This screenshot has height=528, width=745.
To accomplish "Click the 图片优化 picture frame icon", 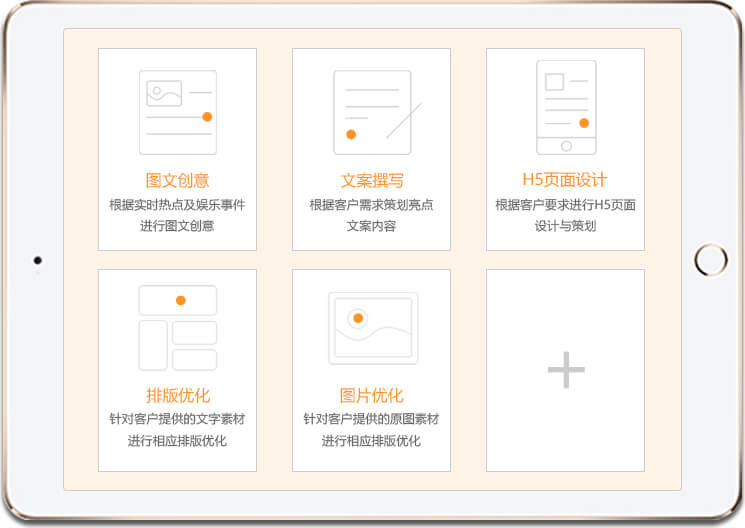I will [372, 328].
